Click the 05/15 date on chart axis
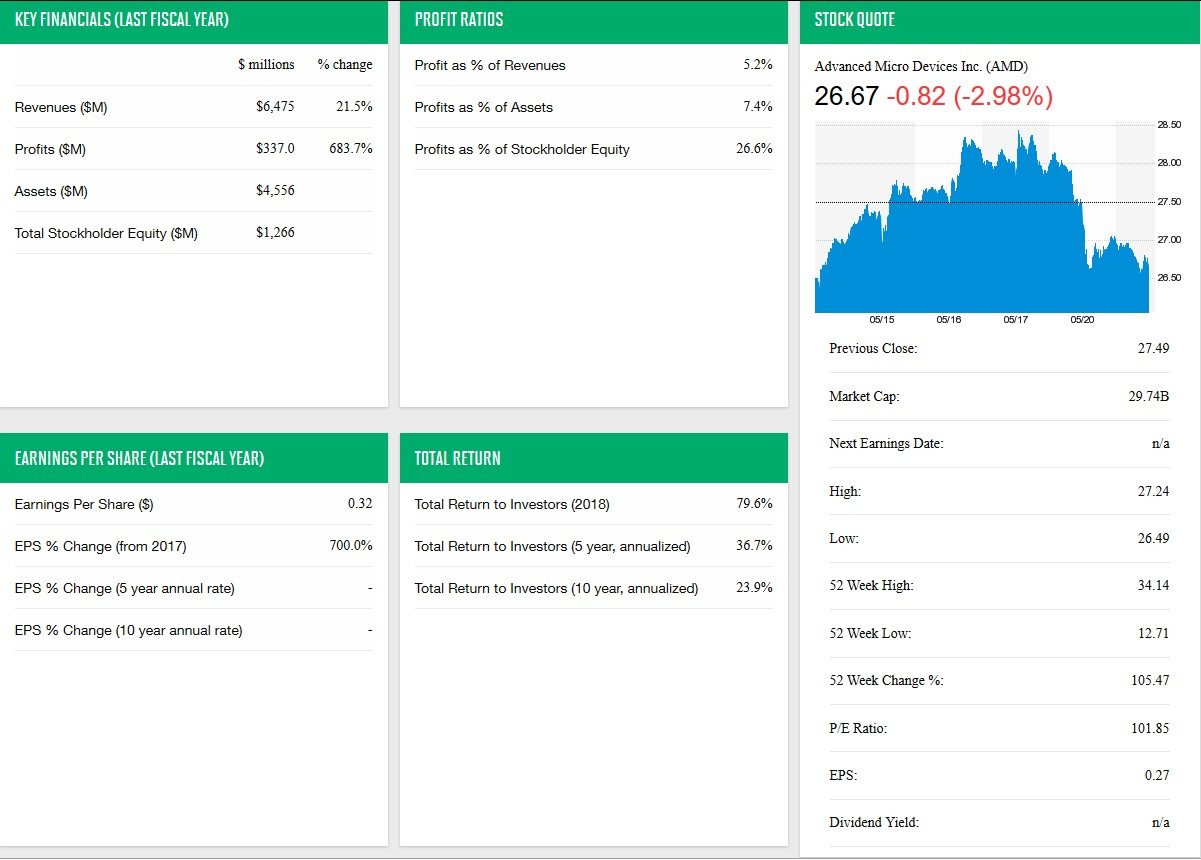The height and width of the screenshot is (860, 1201). coord(882,320)
